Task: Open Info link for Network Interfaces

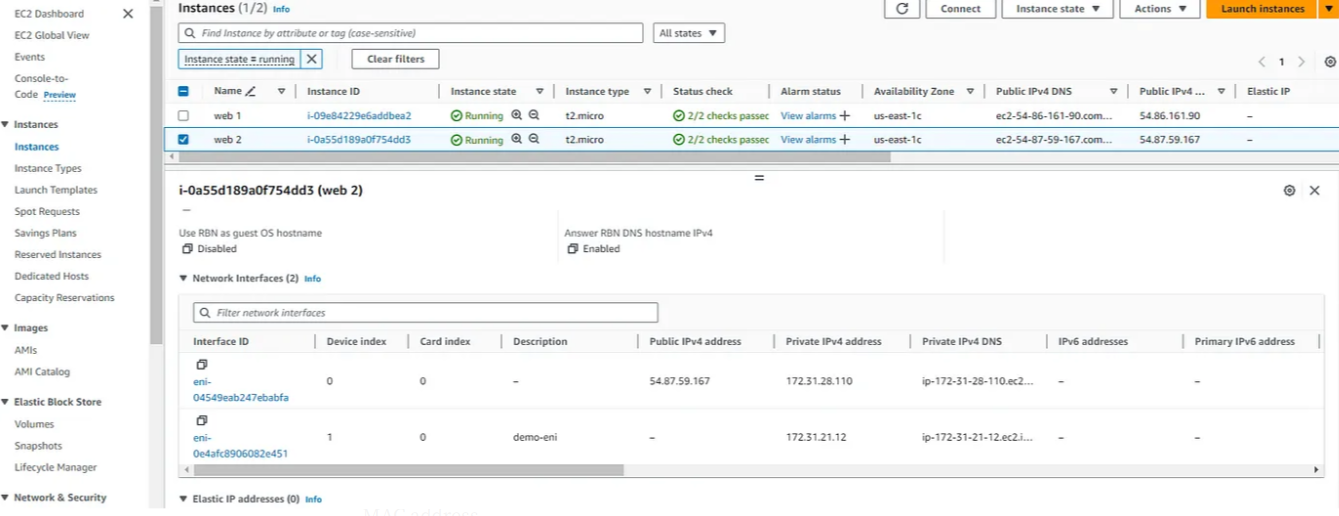Action: [312, 279]
